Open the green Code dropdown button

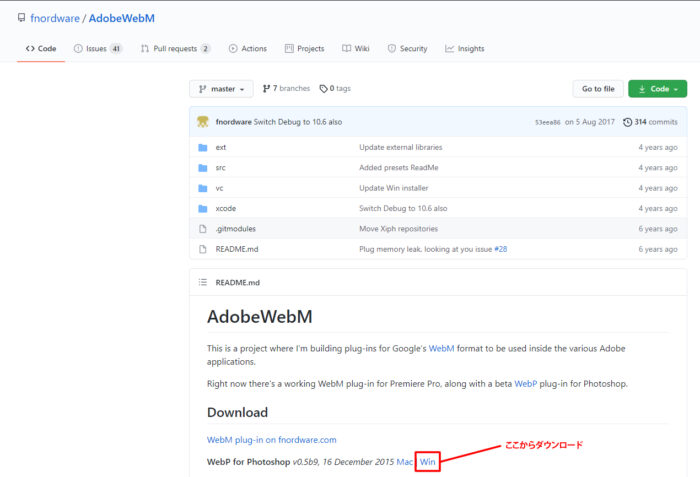click(657, 89)
